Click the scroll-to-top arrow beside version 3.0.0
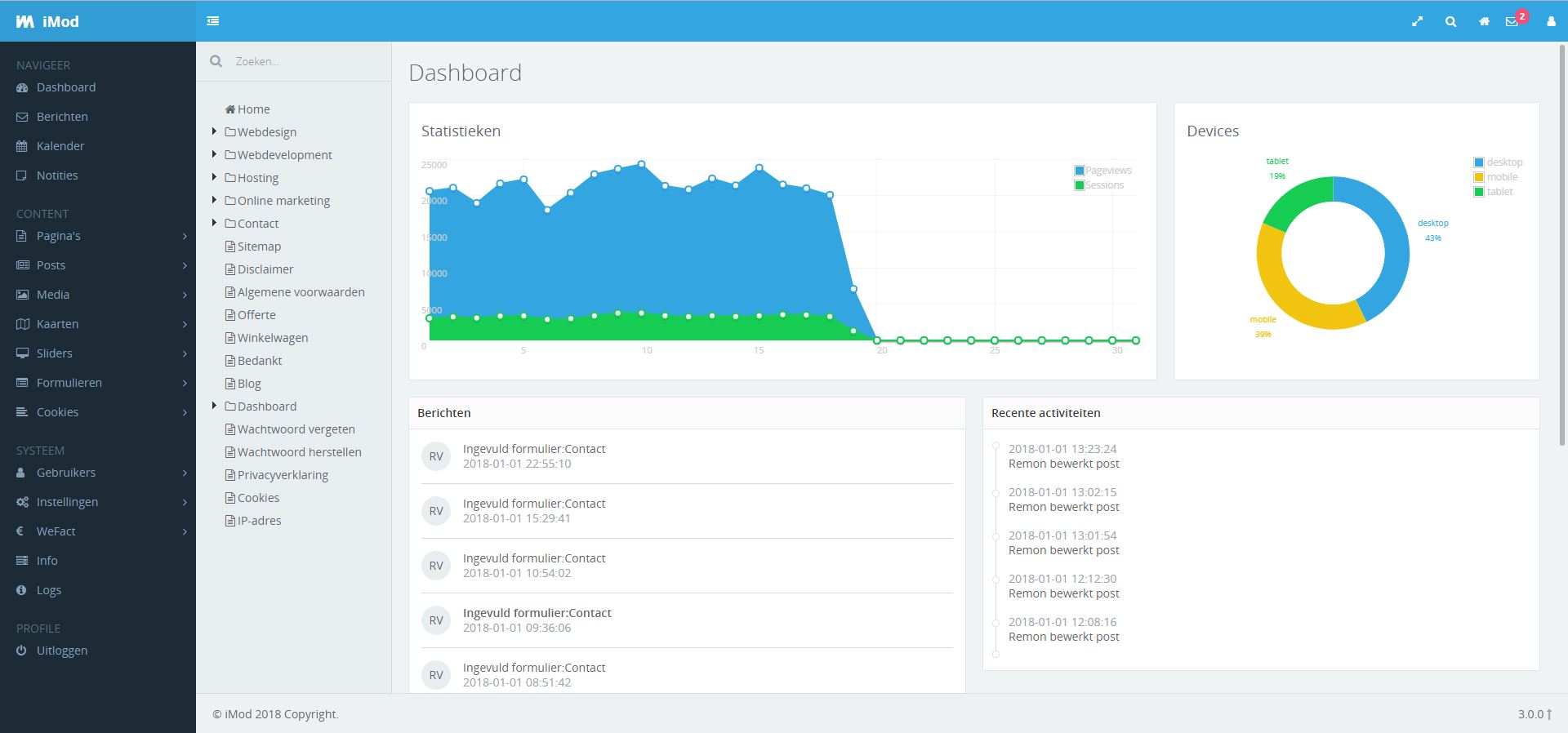 coord(1548,714)
